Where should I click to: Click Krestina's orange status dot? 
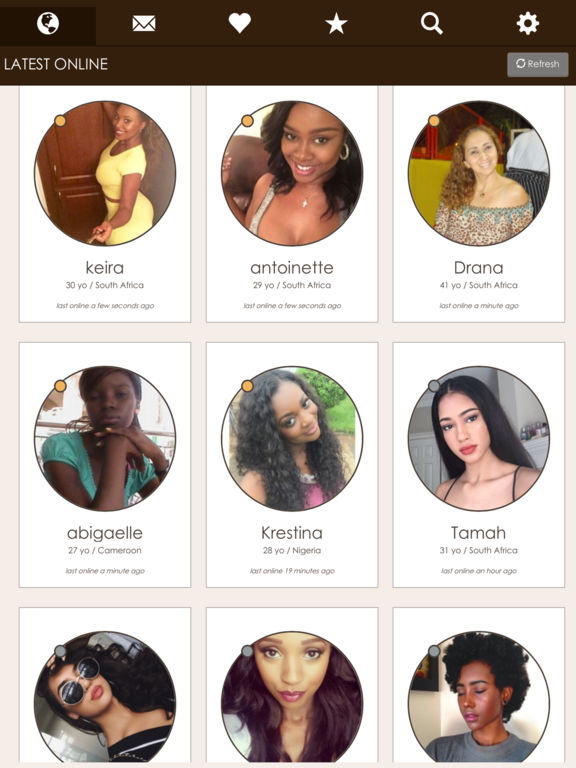[247, 386]
